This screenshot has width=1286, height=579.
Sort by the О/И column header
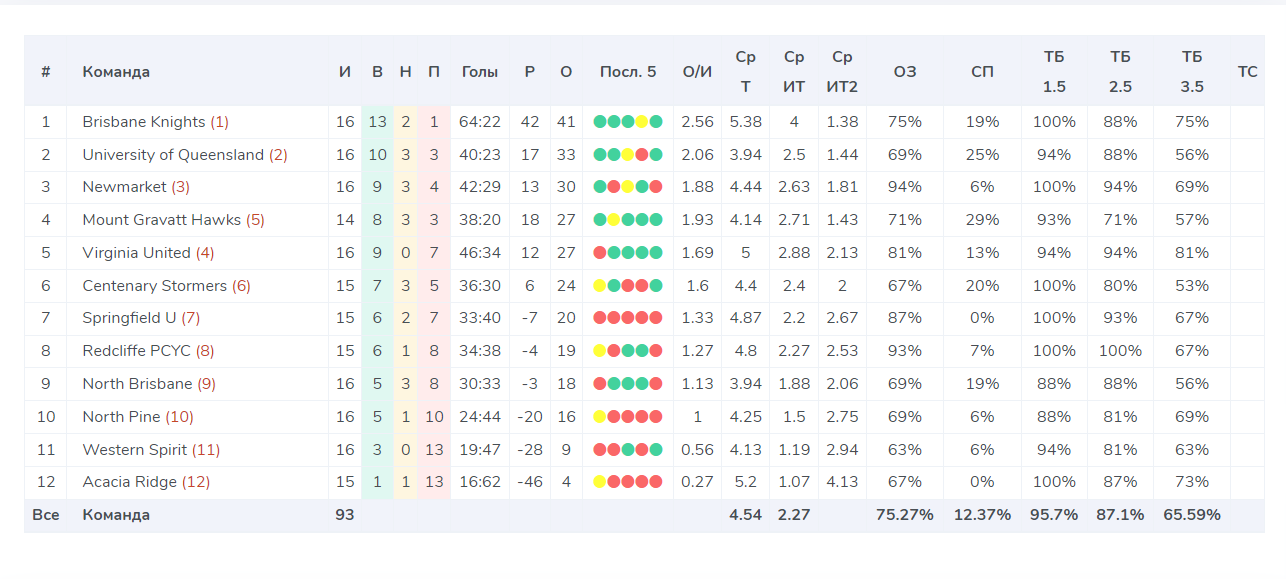point(697,72)
